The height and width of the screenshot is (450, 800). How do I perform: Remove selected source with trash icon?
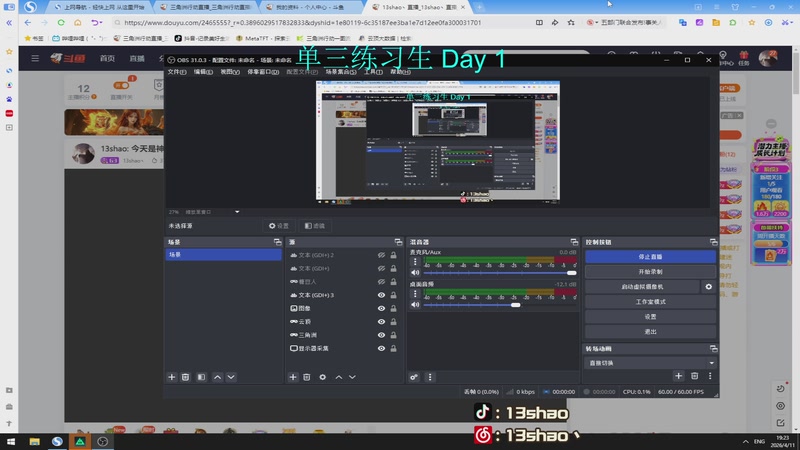coord(307,377)
